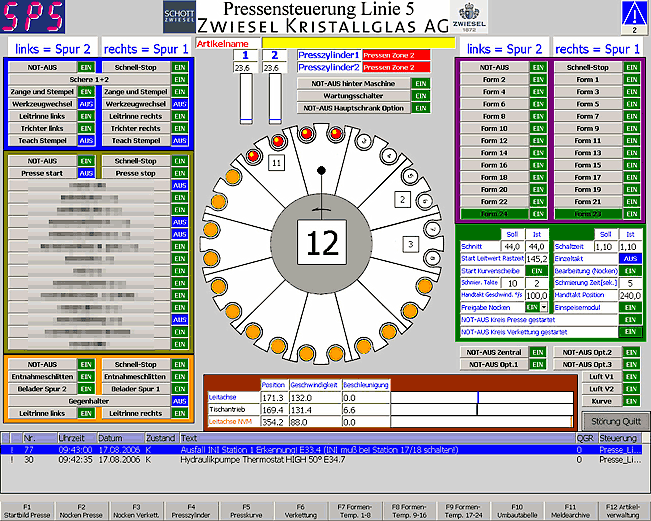The width and height of the screenshot is (651, 521).
Task: Click press cylinder 2 level bar
Action: 275,99
